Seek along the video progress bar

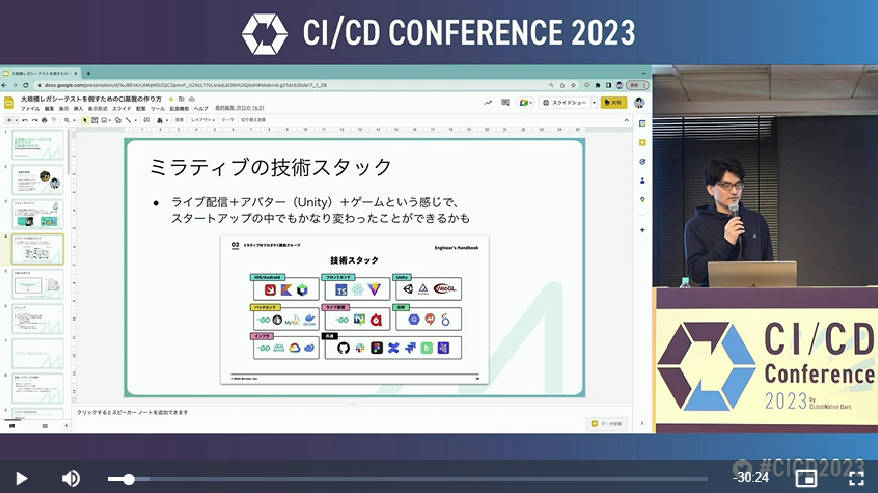(x=408, y=479)
